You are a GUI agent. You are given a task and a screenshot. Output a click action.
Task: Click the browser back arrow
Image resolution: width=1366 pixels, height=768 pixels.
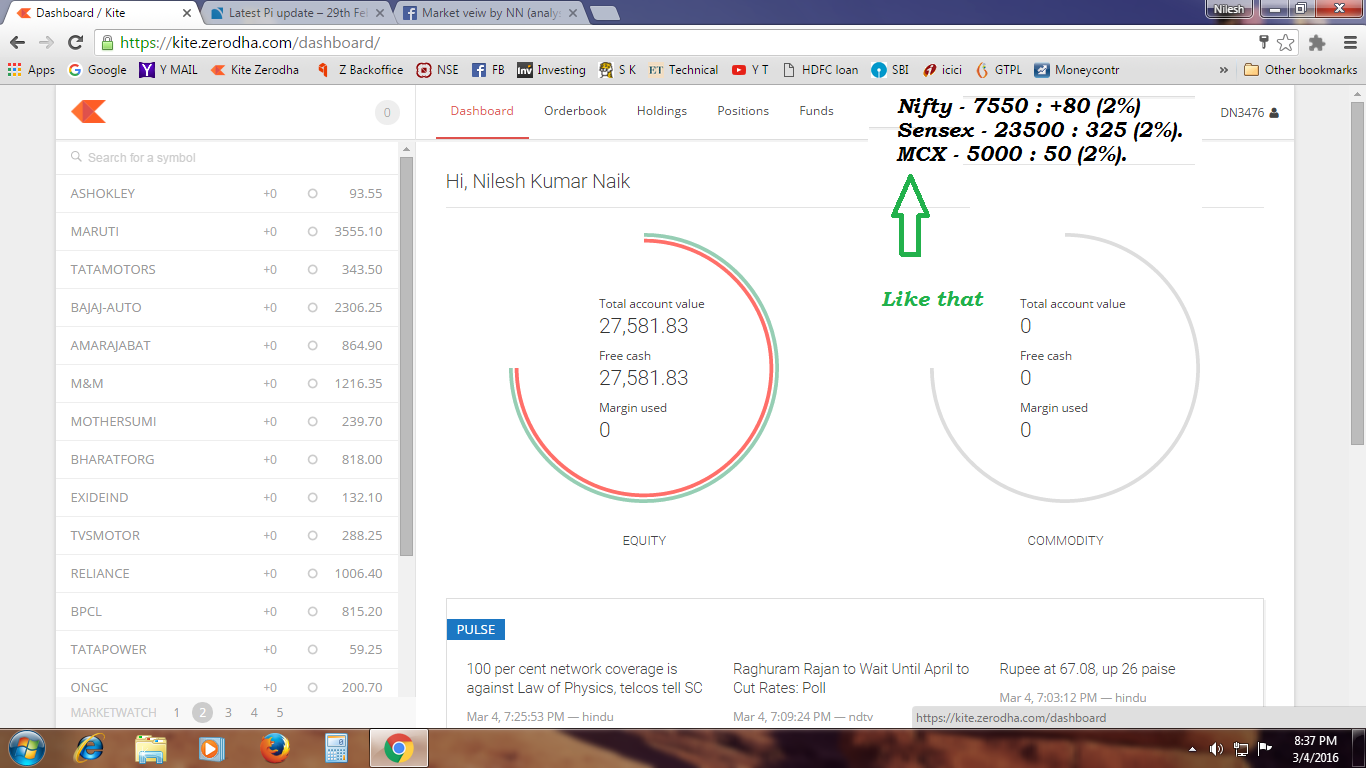click(x=18, y=43)
